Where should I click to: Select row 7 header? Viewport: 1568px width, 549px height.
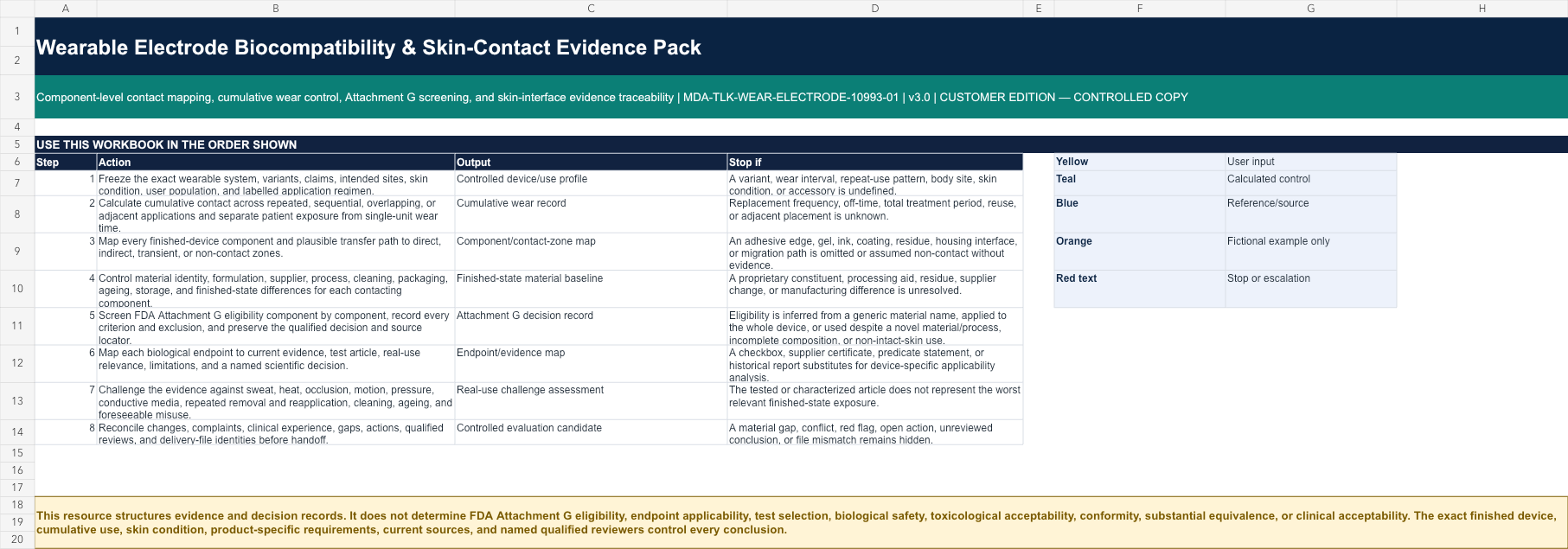[17, 183]
